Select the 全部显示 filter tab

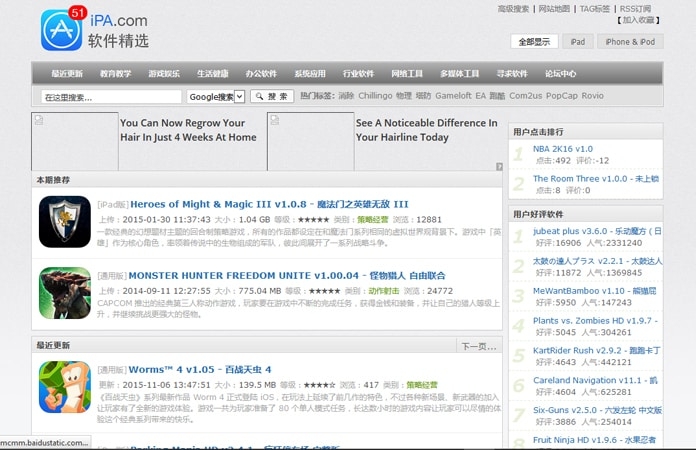click(534, 42)
